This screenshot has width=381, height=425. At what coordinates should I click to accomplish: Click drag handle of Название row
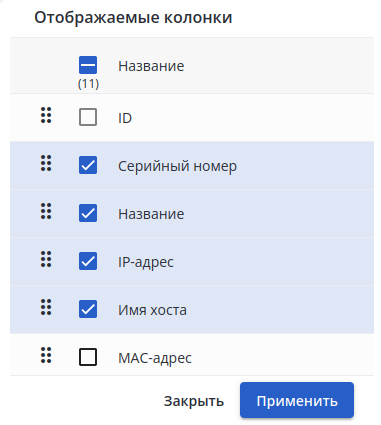46,211
